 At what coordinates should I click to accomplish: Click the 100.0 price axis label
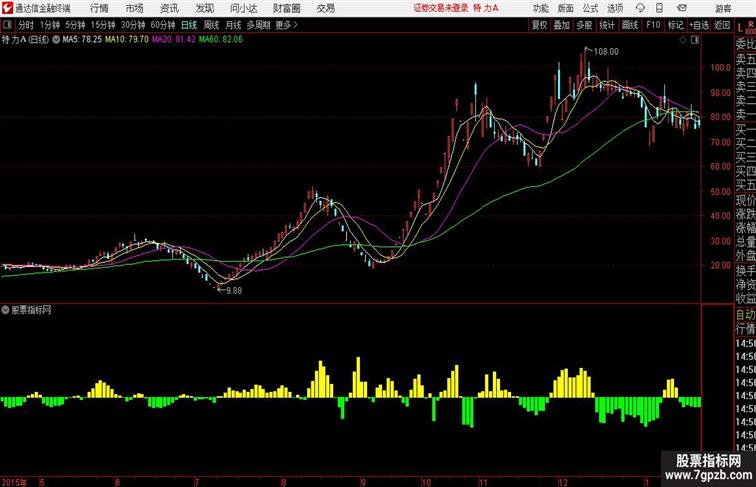click(720, 68)
